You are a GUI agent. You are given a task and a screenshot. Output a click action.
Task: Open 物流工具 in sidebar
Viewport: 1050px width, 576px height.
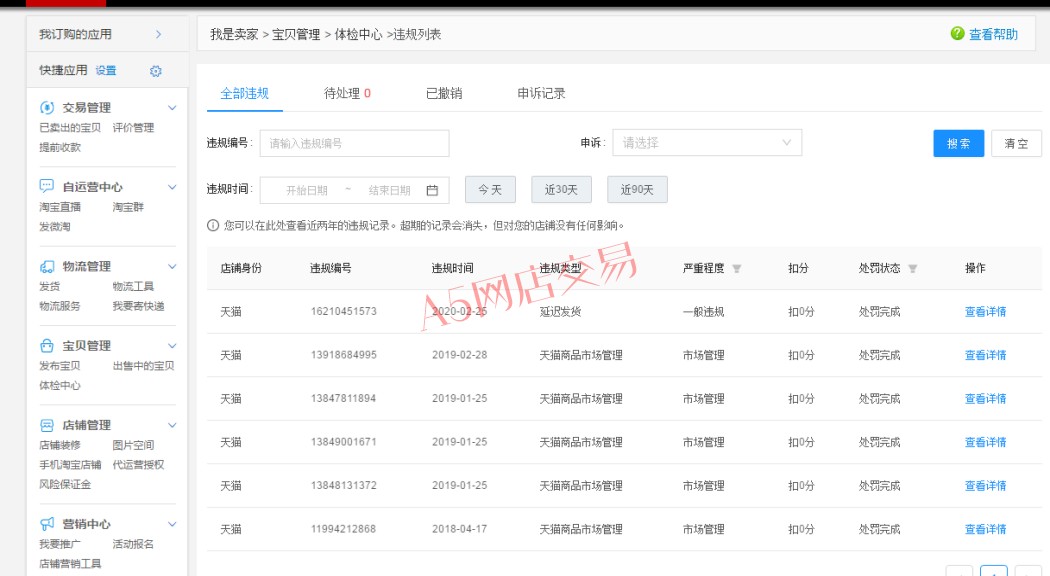(133, 286)
